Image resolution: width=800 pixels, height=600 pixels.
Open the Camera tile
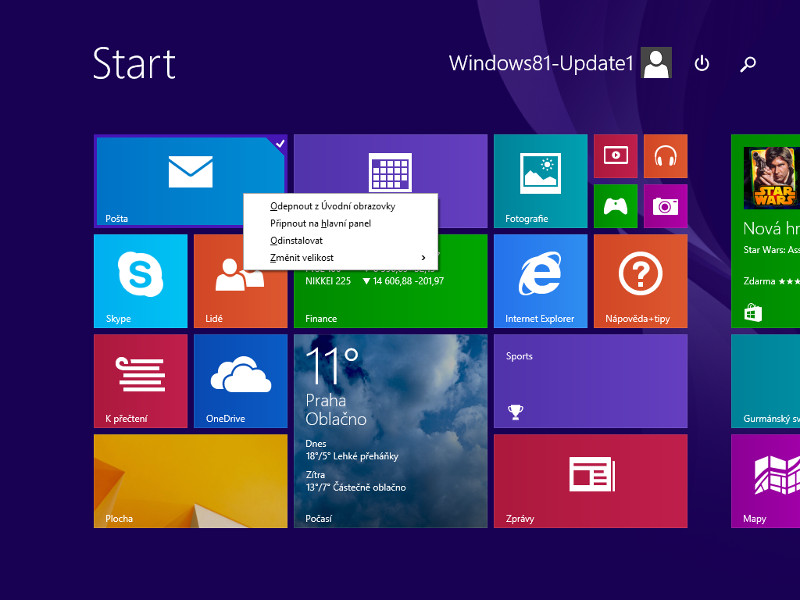point(665,206)
